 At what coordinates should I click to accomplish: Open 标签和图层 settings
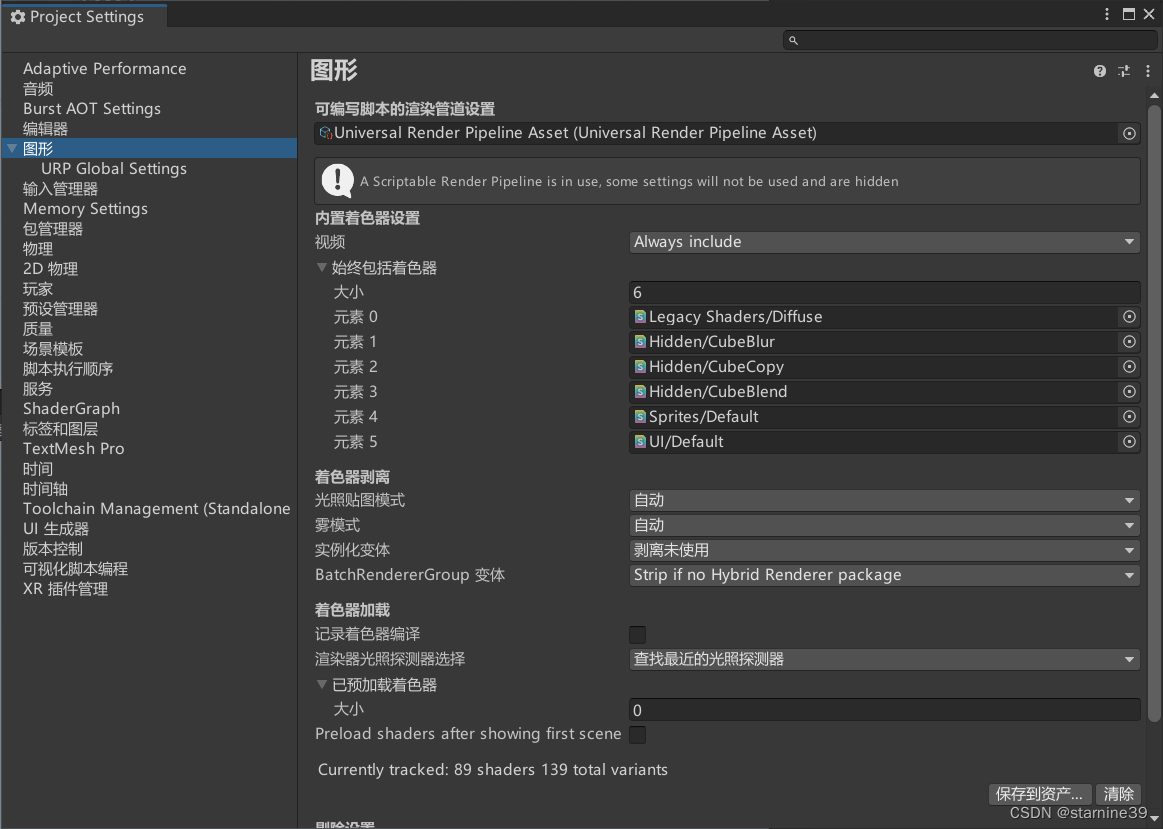(x=60, y=429)
